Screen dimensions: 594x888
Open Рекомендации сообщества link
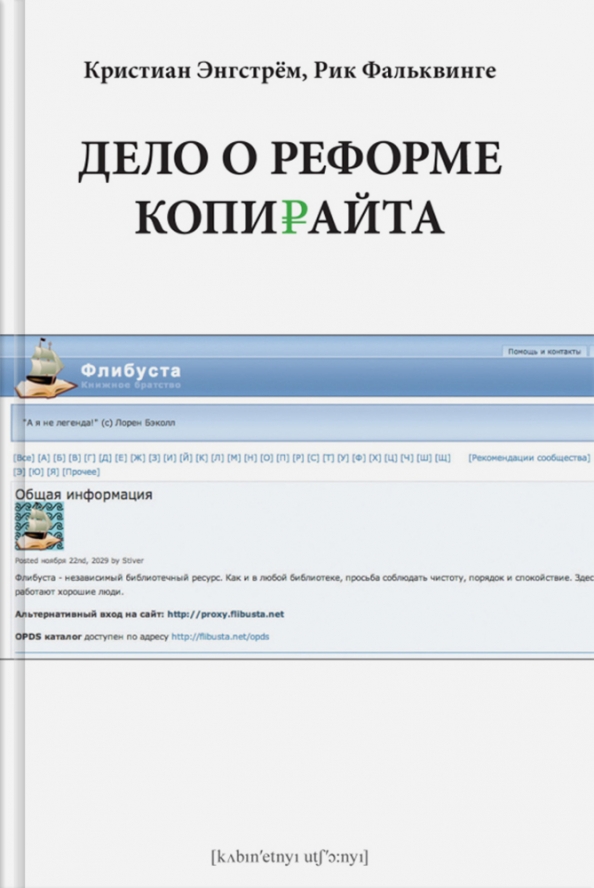pyautogui.click(x=529, y=458)
